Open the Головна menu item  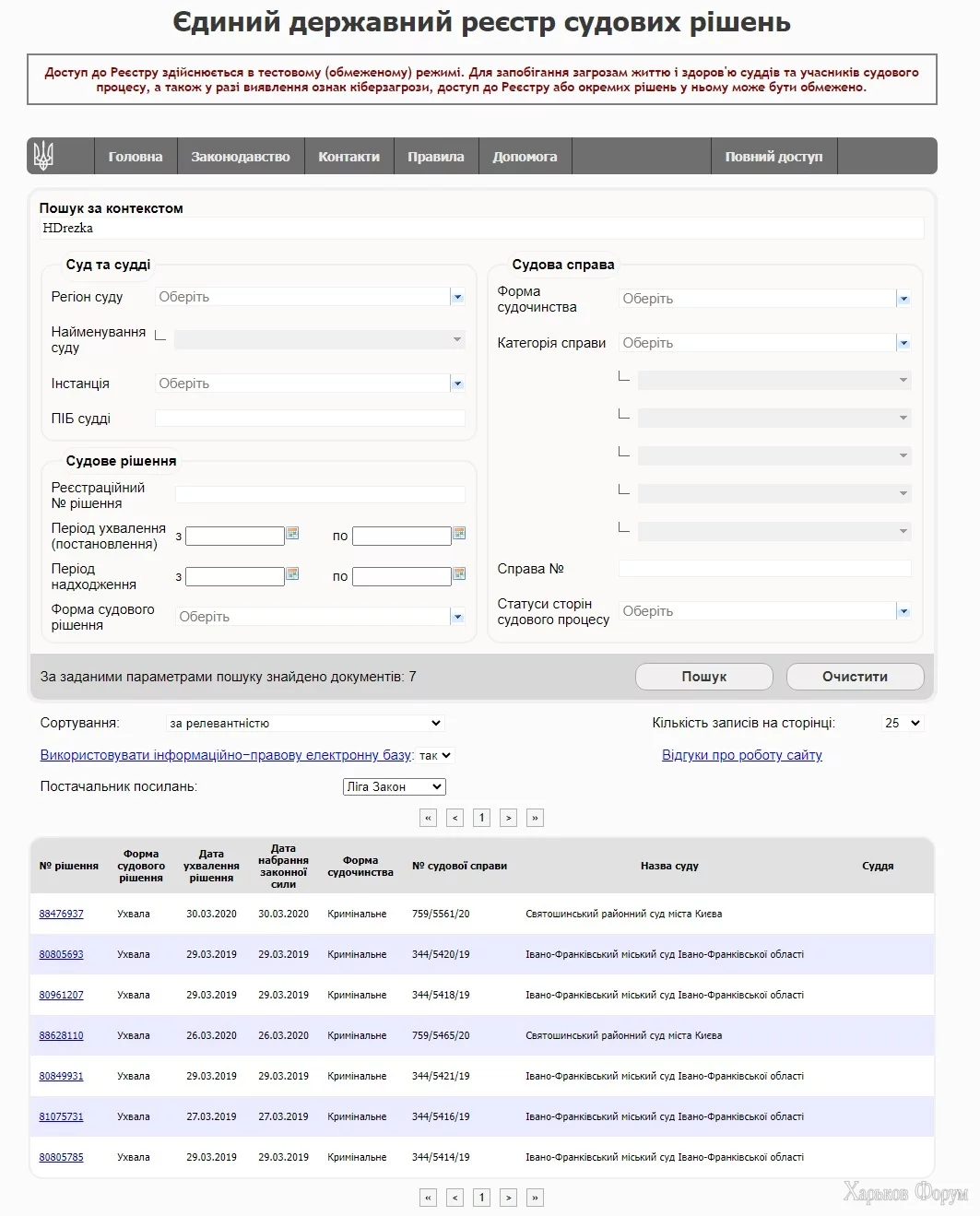click(136, 157)
